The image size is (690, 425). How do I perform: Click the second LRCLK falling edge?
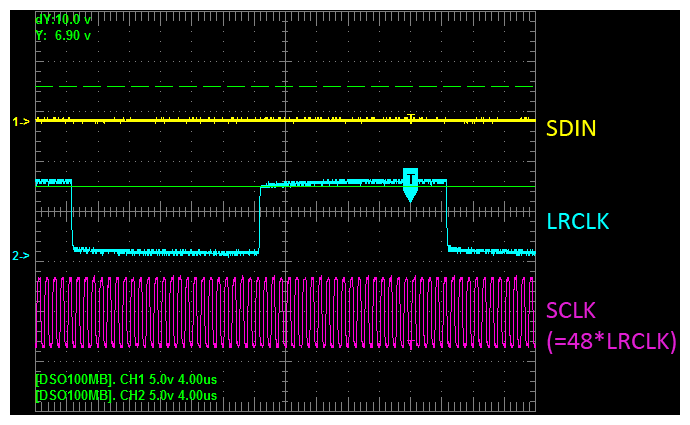click(x=447, y=216)
